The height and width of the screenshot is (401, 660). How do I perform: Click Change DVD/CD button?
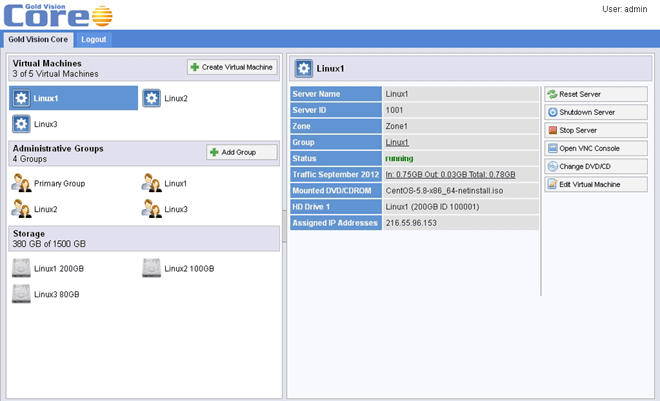tap(596, 166)
